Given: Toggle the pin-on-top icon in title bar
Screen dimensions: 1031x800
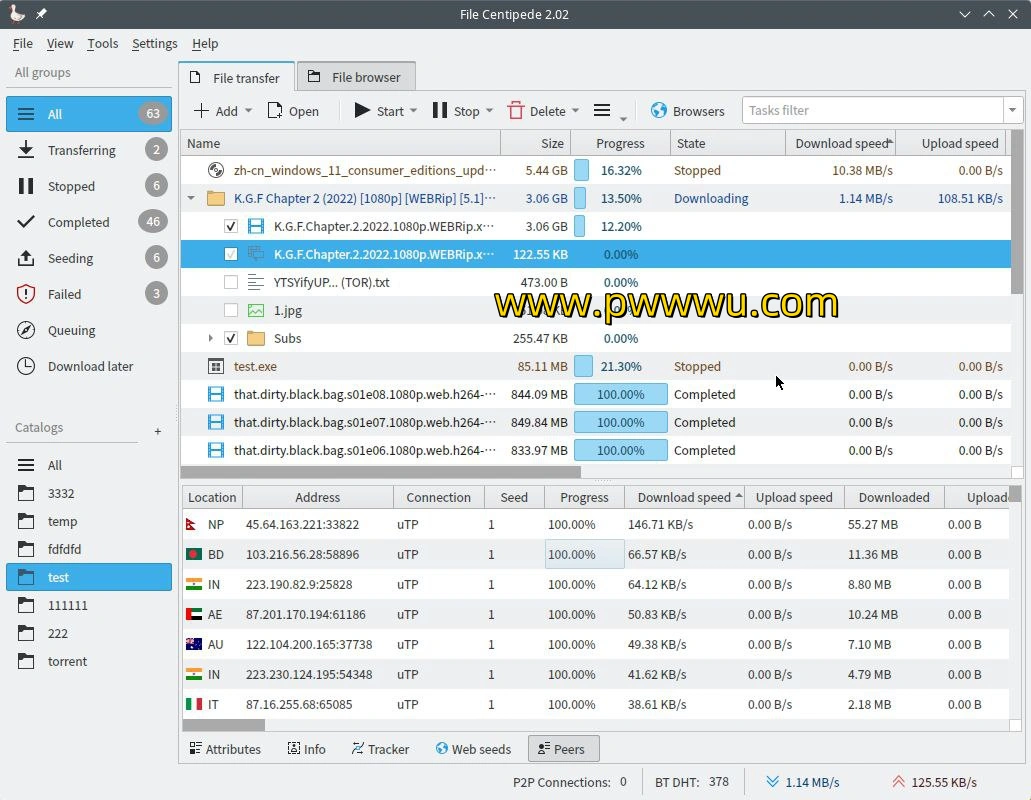Looking at the screenshot, I should 41,14.
